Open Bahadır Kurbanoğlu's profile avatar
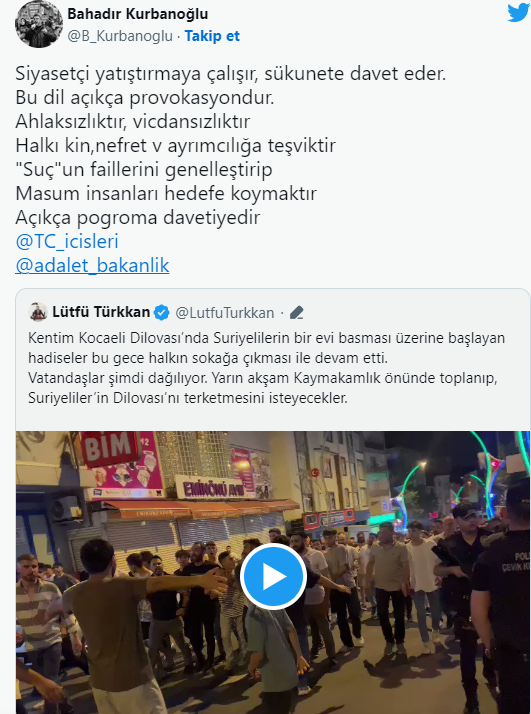The image size is (531, 714). point(39,24)
